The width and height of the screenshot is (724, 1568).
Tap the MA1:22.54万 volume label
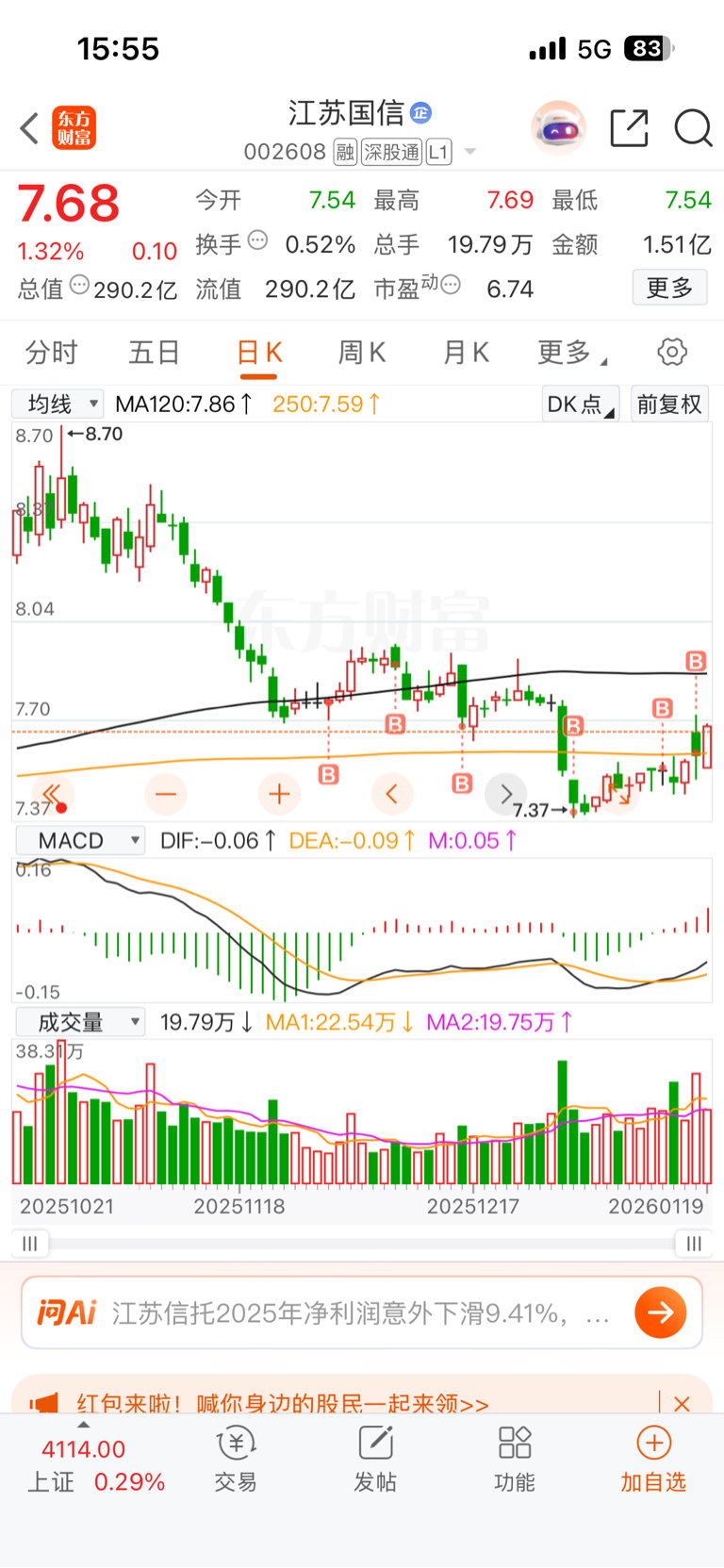point(339,1022)
